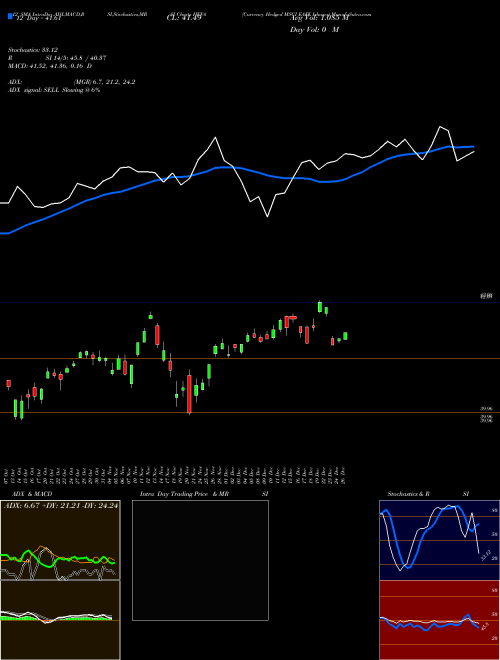
Task: Open the blue Stochastics chart panel
Action: coord(439,540)
